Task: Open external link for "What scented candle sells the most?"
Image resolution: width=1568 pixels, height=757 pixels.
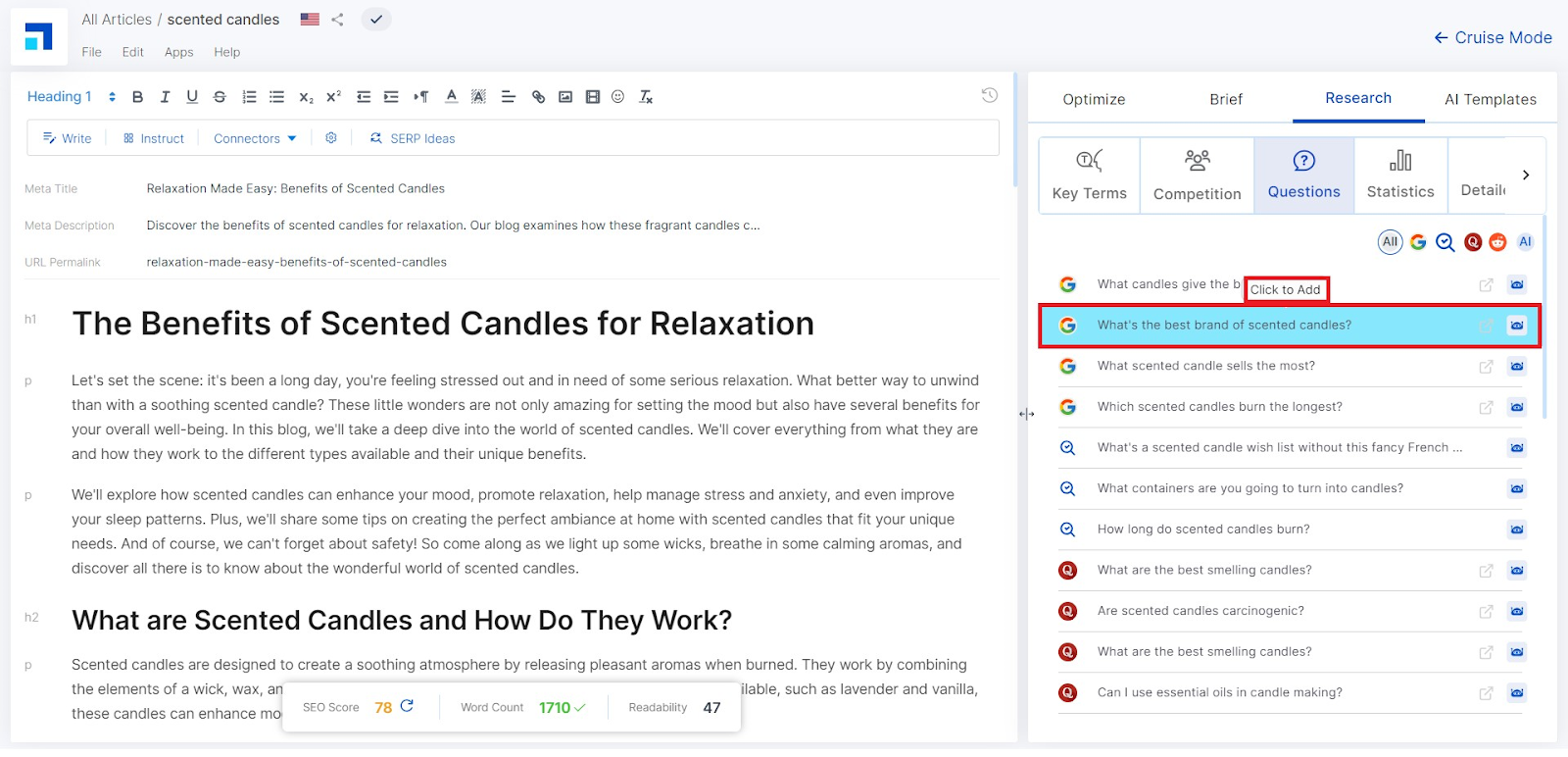Action: click(1486, 367)
